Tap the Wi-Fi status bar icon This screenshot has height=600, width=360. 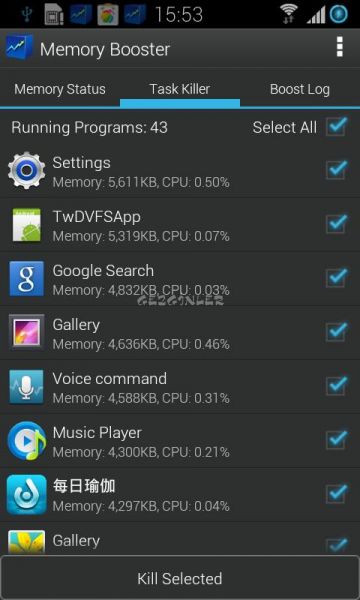[x=289, y=14]
